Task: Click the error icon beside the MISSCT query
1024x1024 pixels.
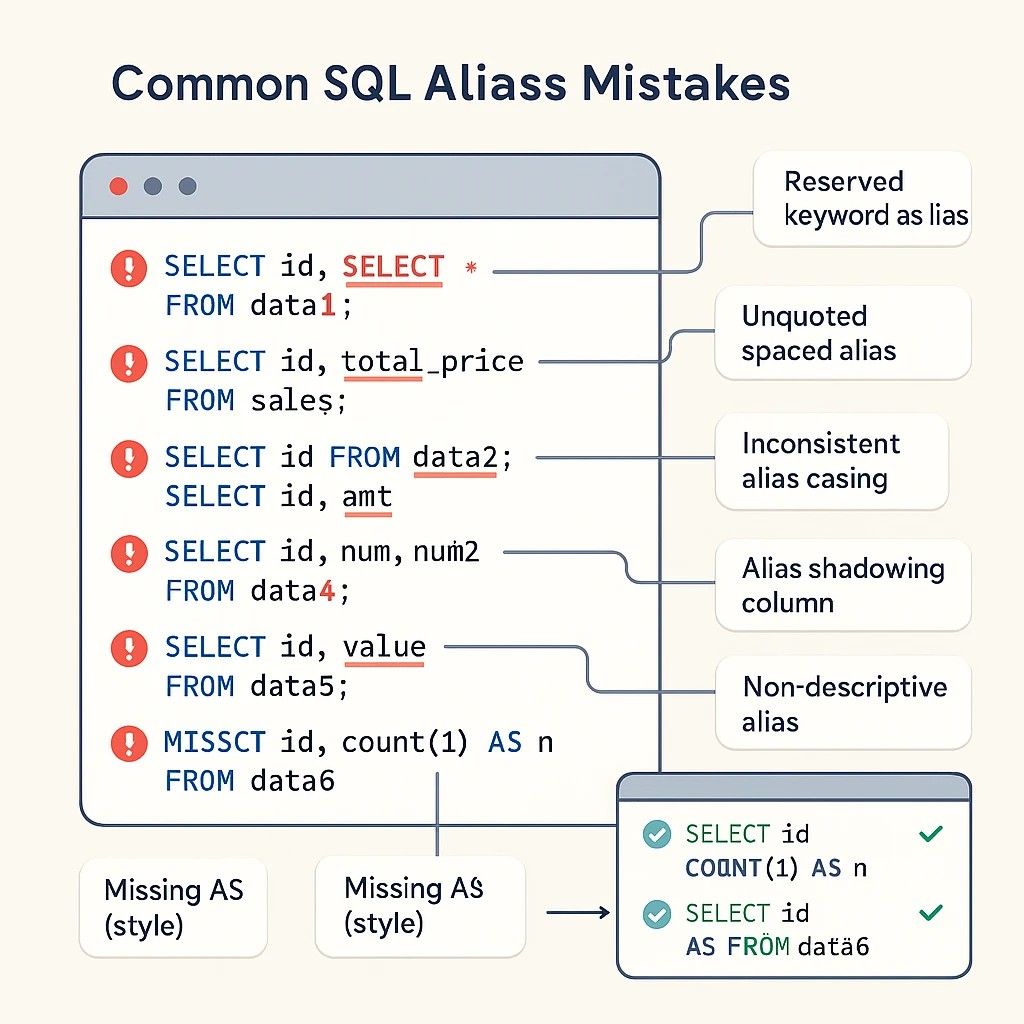Action: coord(129,743)
